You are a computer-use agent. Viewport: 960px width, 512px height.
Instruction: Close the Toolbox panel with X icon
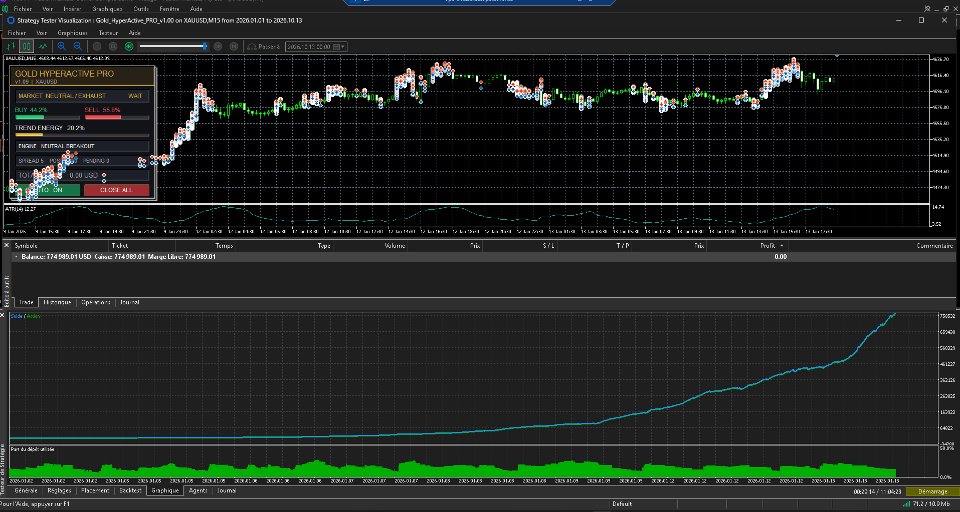7,245
